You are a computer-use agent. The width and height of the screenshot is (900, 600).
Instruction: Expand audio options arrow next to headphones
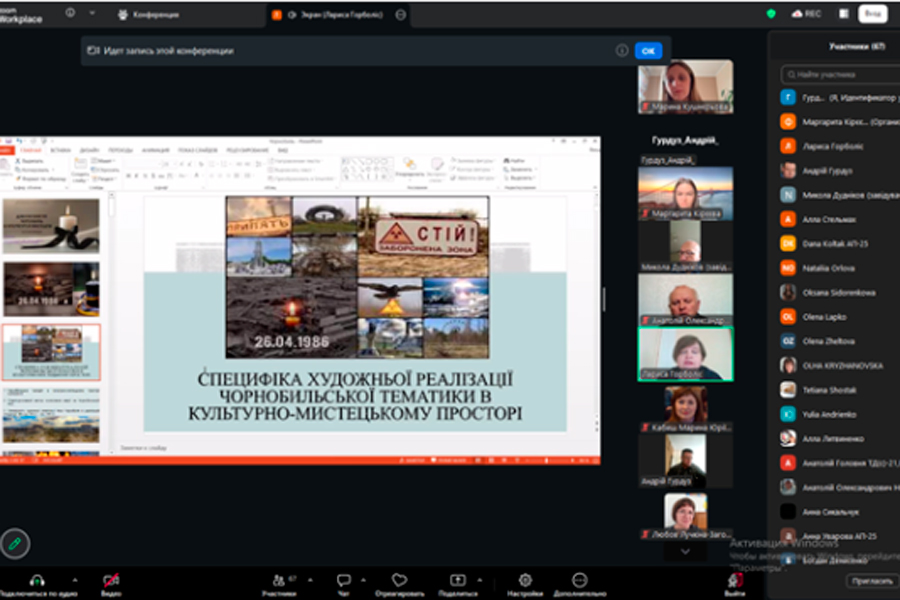click(x=75, y=580)
